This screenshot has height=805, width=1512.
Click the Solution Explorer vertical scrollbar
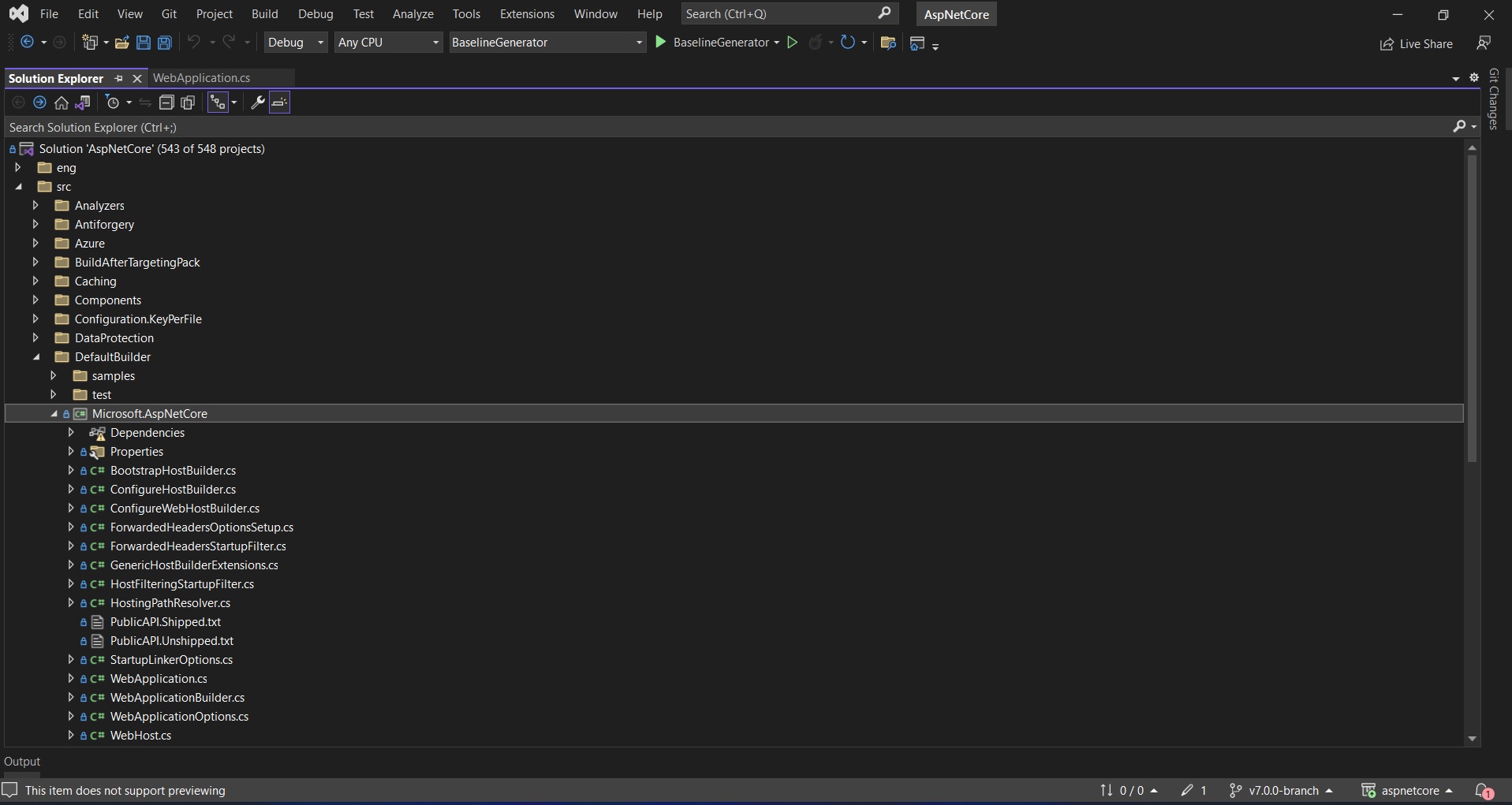tap(1472, 307)
